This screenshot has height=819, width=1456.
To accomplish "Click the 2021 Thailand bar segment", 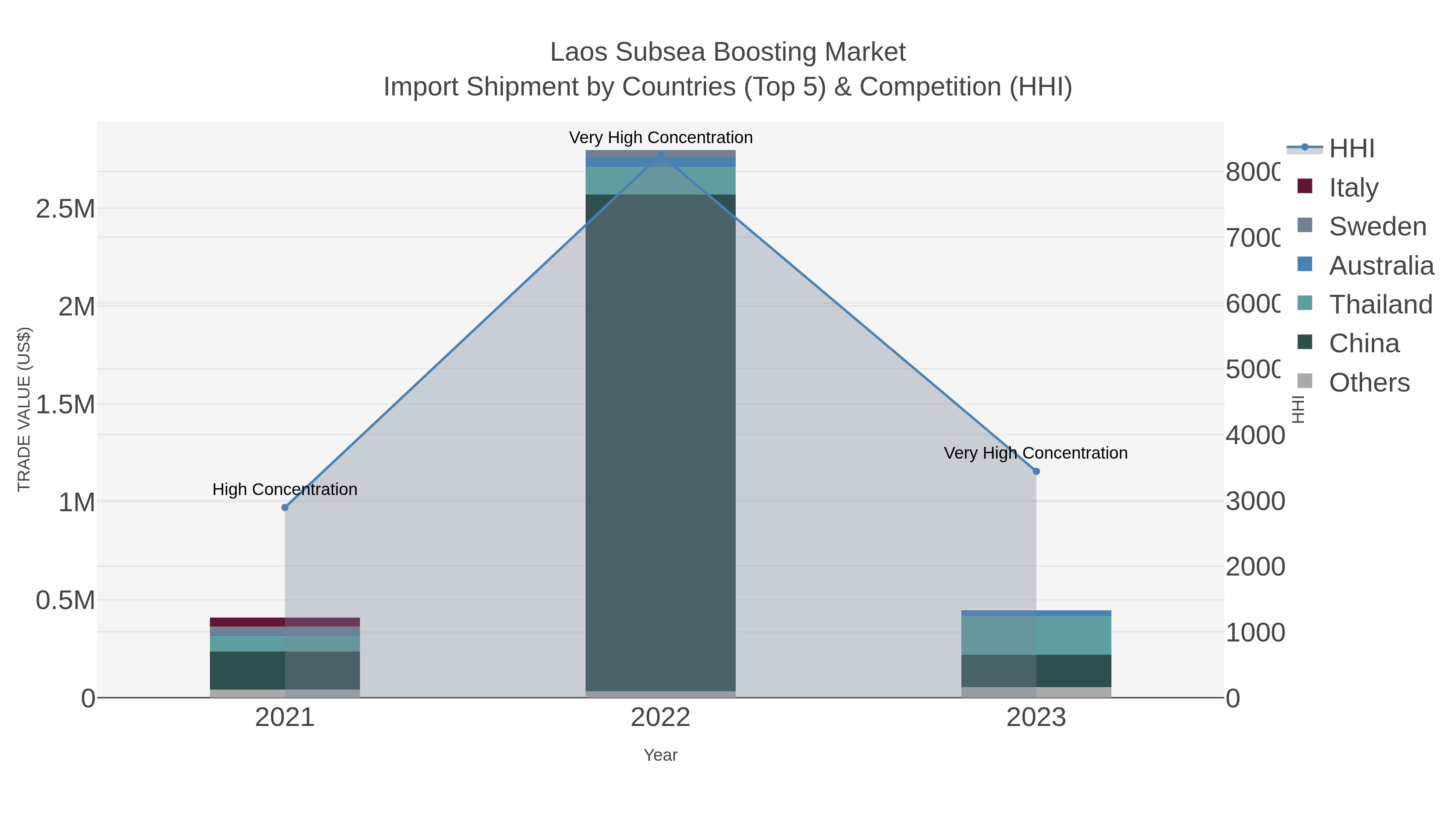I will click(x=285, y=644).
